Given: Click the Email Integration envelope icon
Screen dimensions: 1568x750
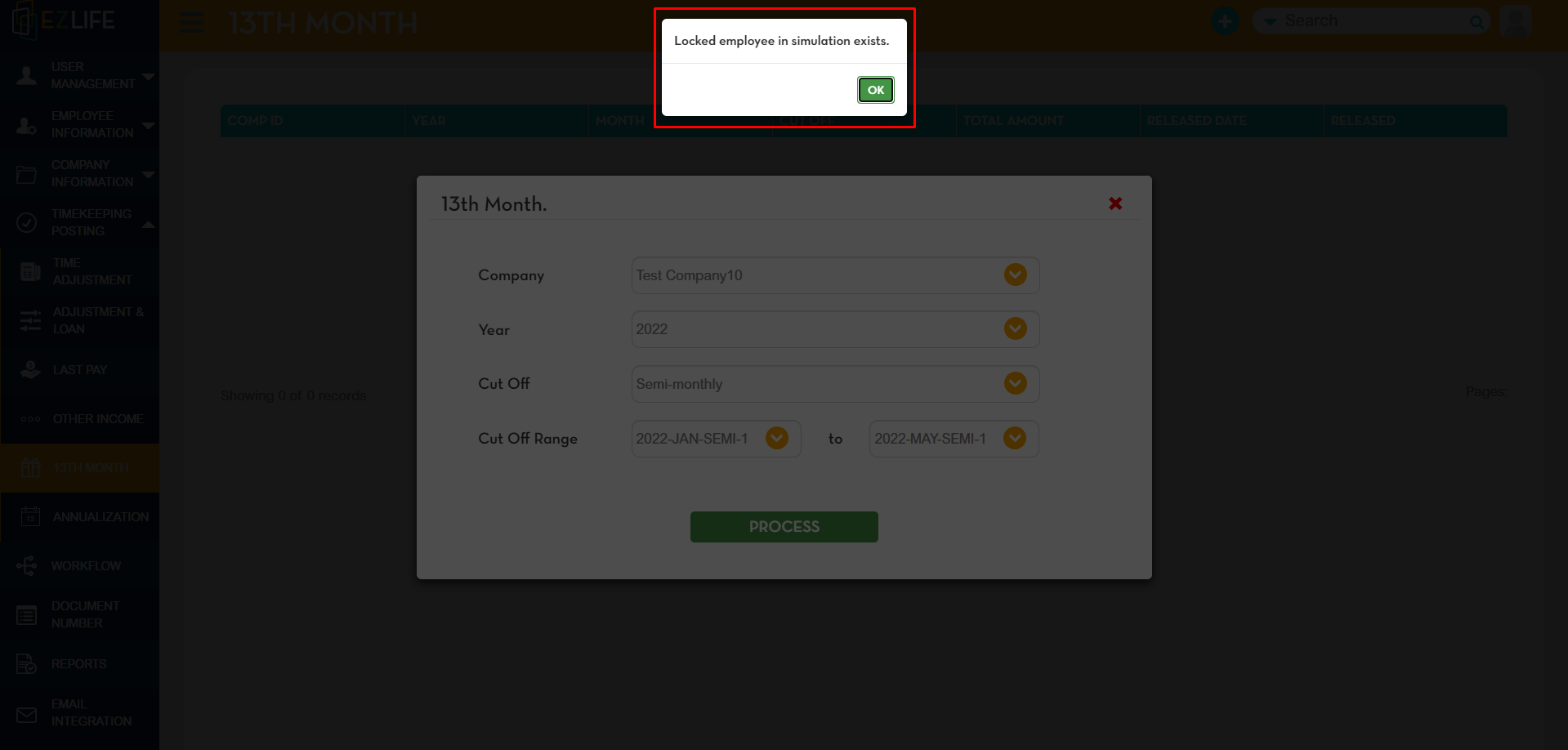Looking at the screenshot, I should pos(27,715).
